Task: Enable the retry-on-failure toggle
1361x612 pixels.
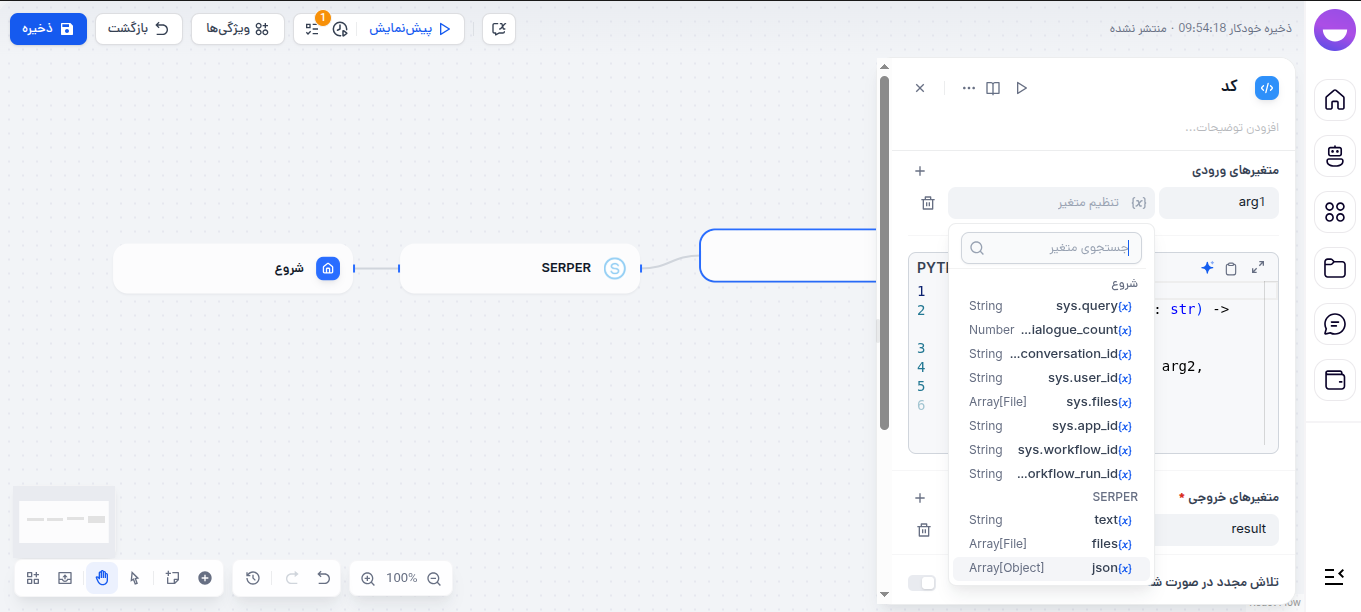Action: (922, 582)
